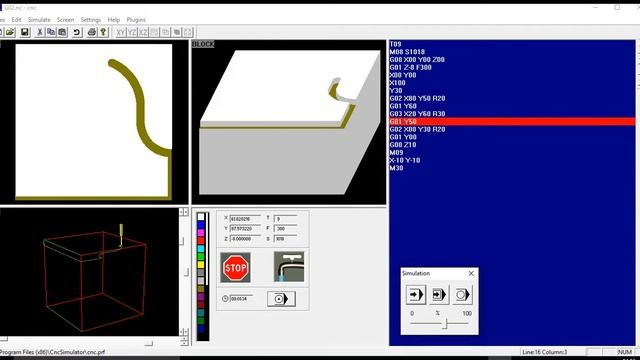The width and height of the screenshot is (640, 360).
Task: Click the NUM indicator in status bar
Action: [624, 352]
